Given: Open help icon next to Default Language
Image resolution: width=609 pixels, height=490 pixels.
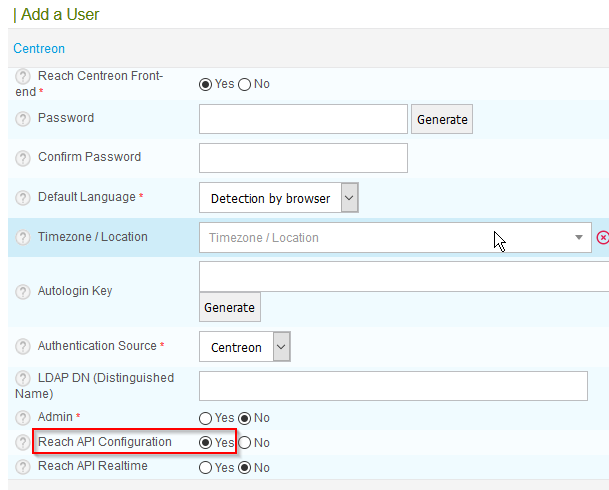Looking at the screenshot, I should (23, 198).
